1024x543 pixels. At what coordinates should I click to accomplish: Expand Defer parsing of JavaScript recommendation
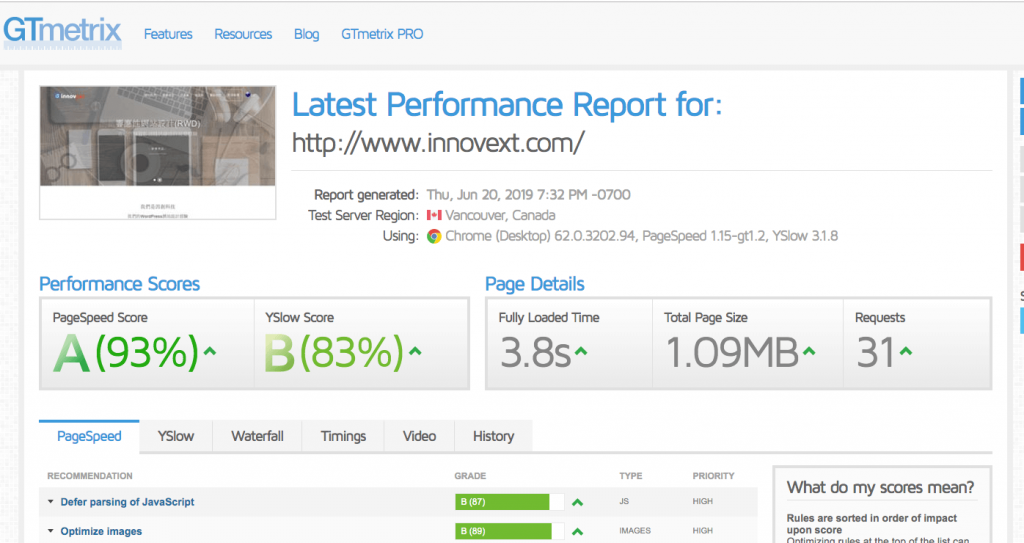pos(127,502)
